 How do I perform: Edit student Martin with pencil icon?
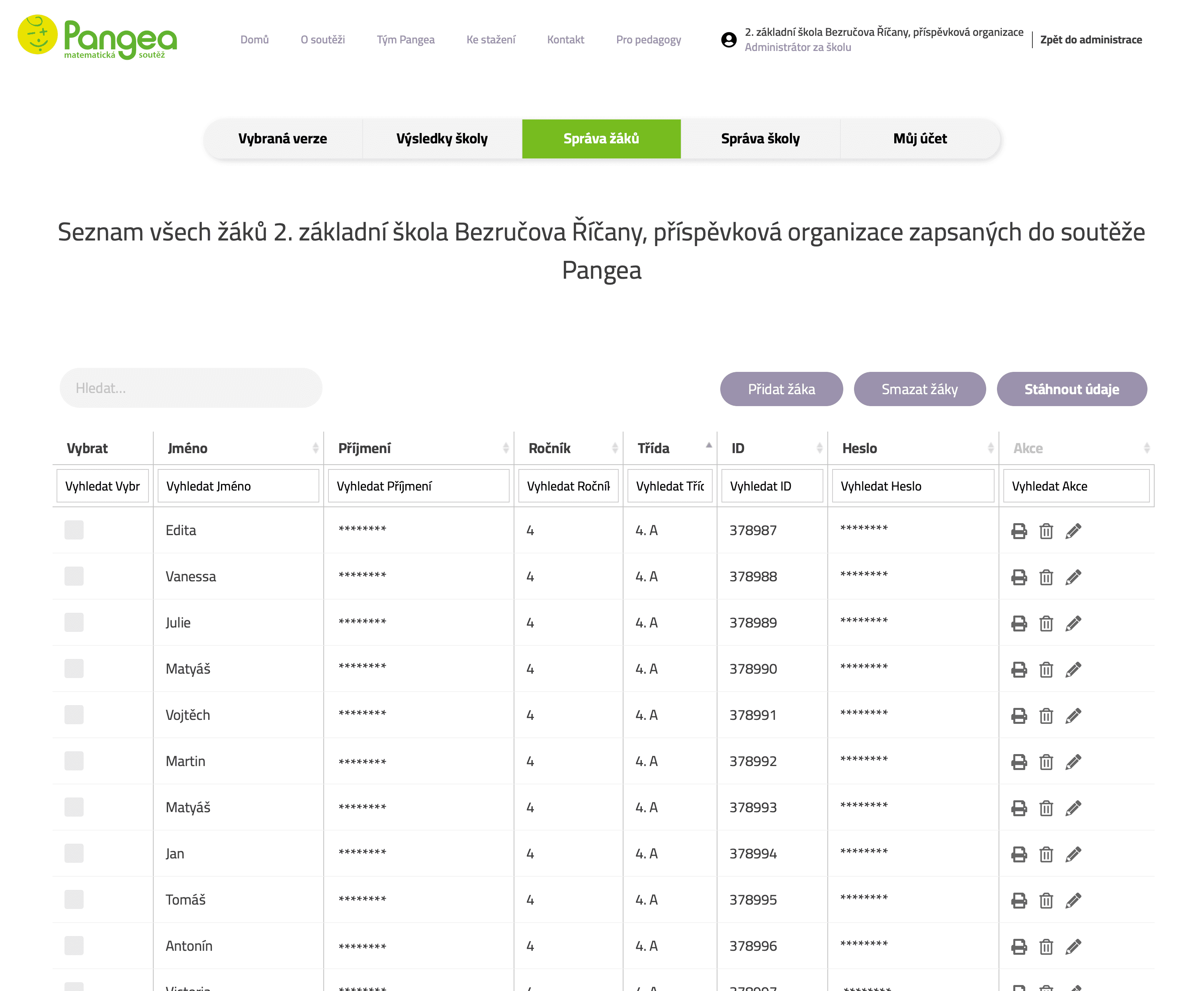tap(1073, 762)
